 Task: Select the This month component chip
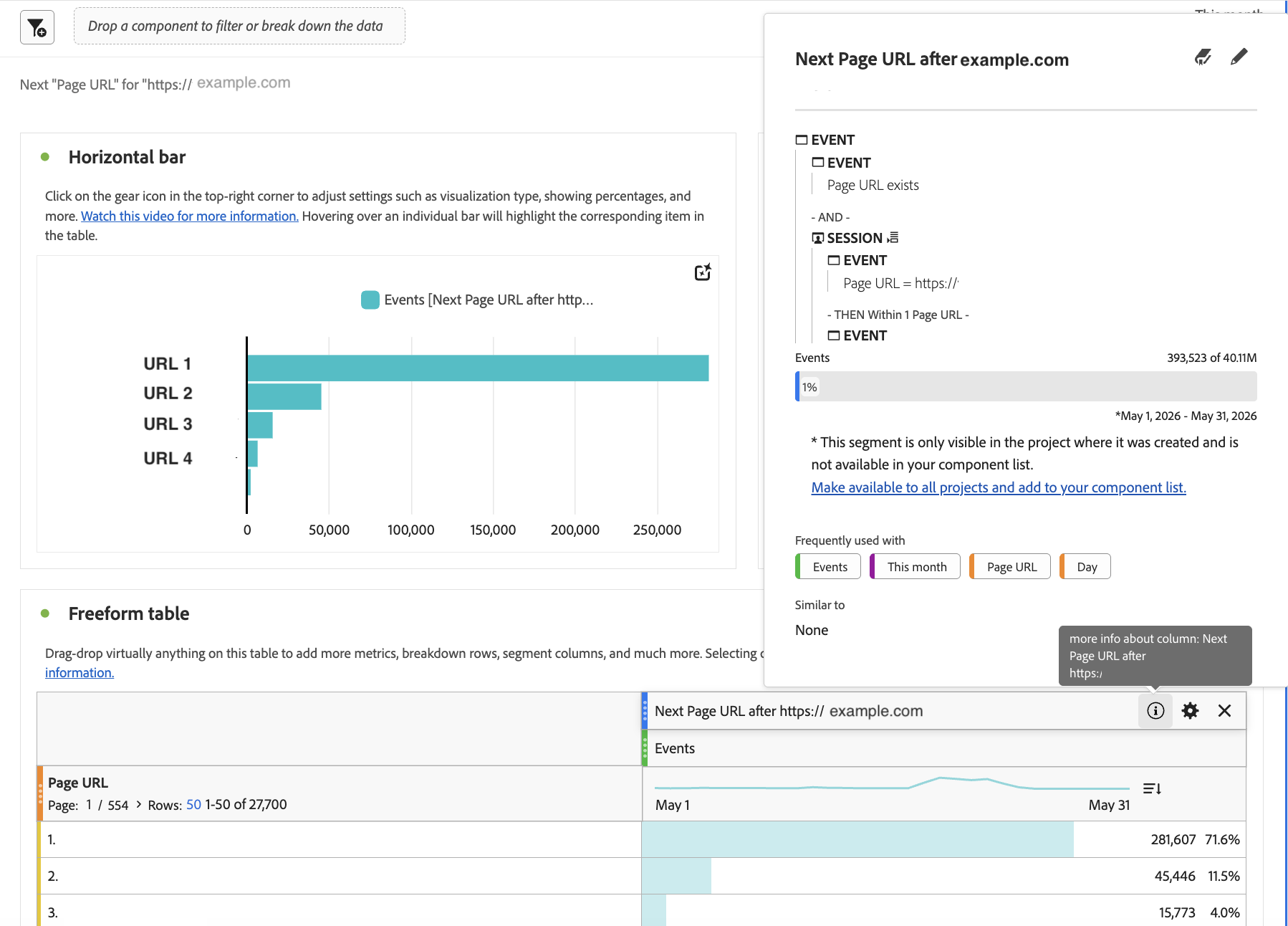pyautogui.click(x=915, y=566)
